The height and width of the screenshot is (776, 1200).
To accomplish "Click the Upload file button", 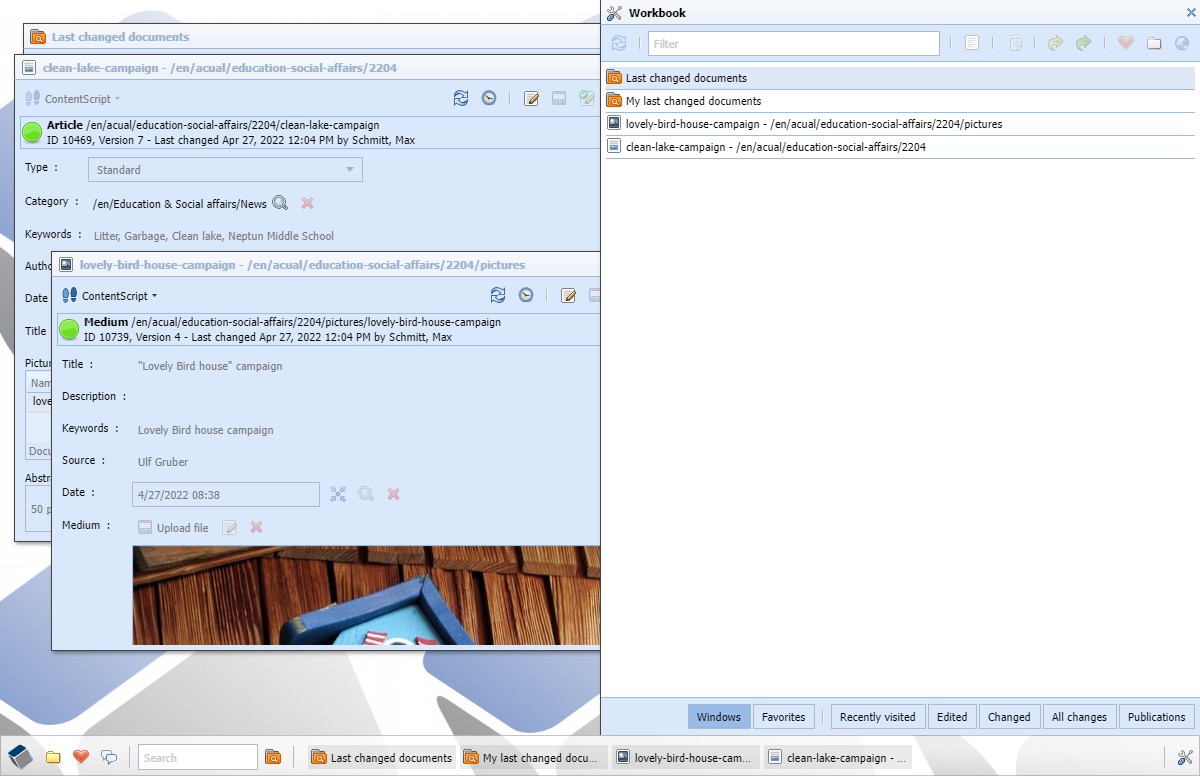I will point(174,527).
